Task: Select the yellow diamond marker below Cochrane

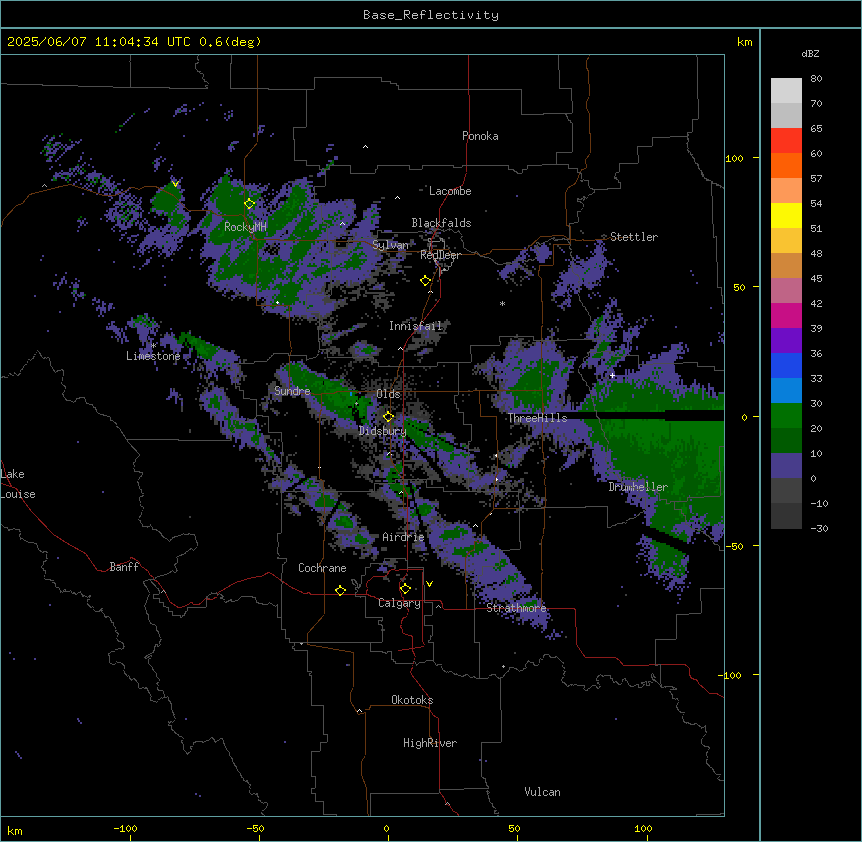Action: pos(340,591)
